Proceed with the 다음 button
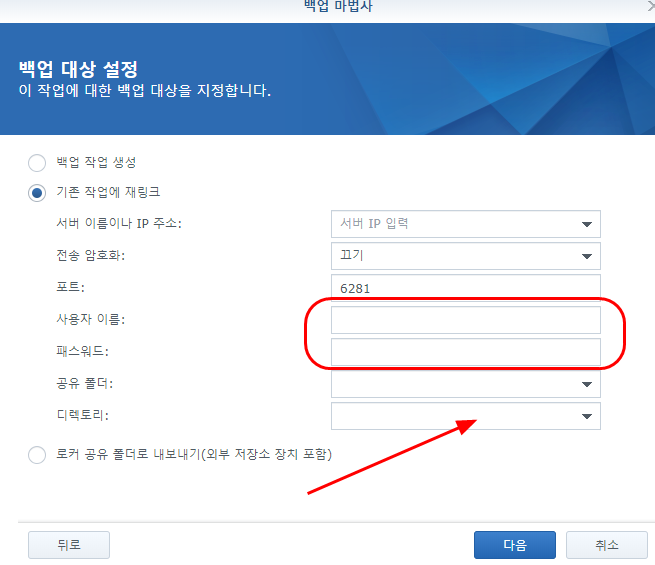Image resolution: width=655 pixels, height=565 pixels. 515,545
